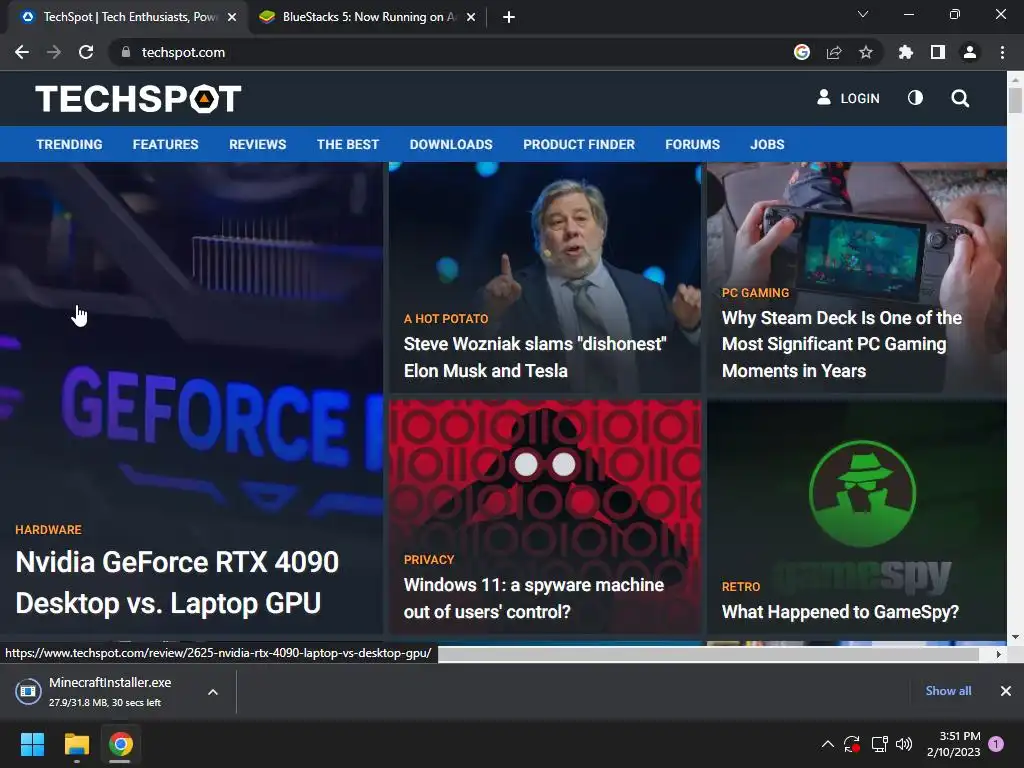Open the Google icon in address bar
Image resolution: width=1024 pixels, height=768 pixels.
802,52
